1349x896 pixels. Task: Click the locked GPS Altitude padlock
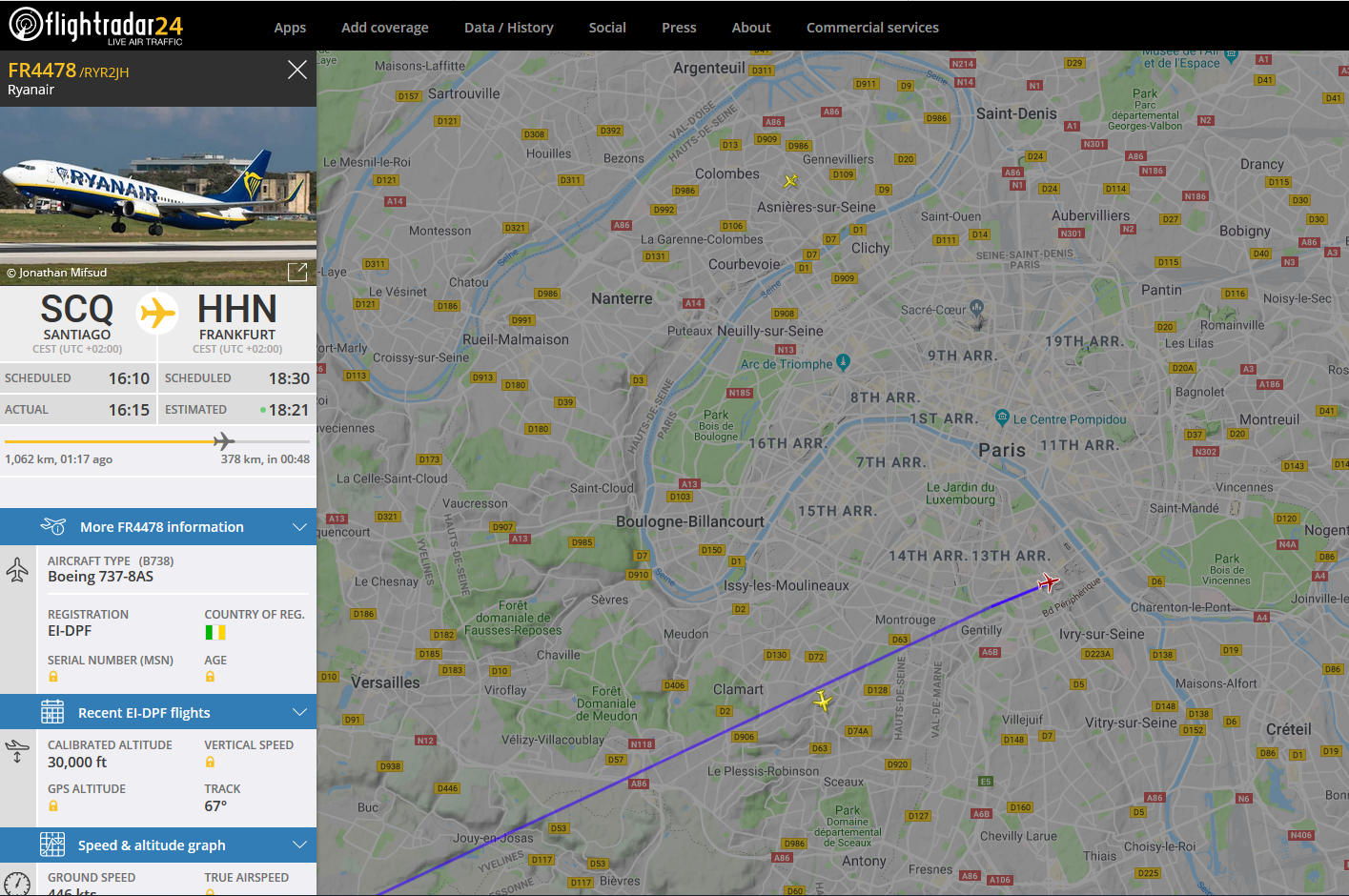53,806
